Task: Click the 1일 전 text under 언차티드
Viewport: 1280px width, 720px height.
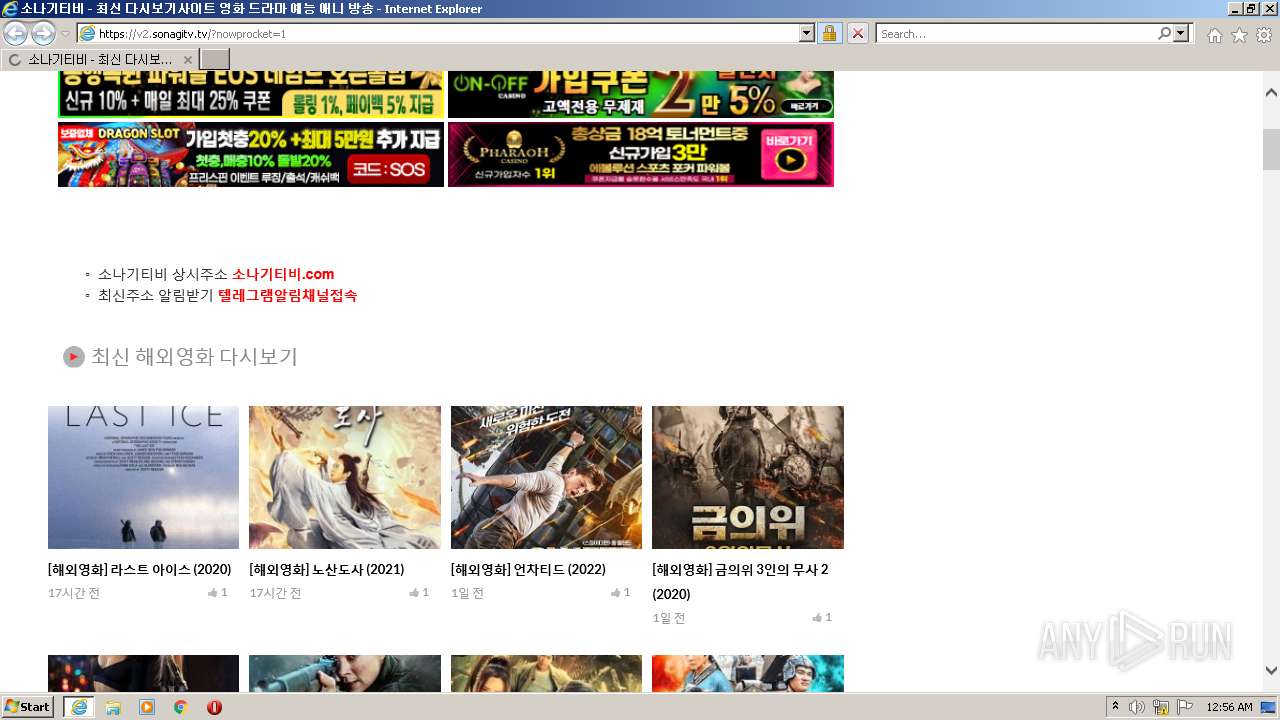Action: (x=467, y=593)
